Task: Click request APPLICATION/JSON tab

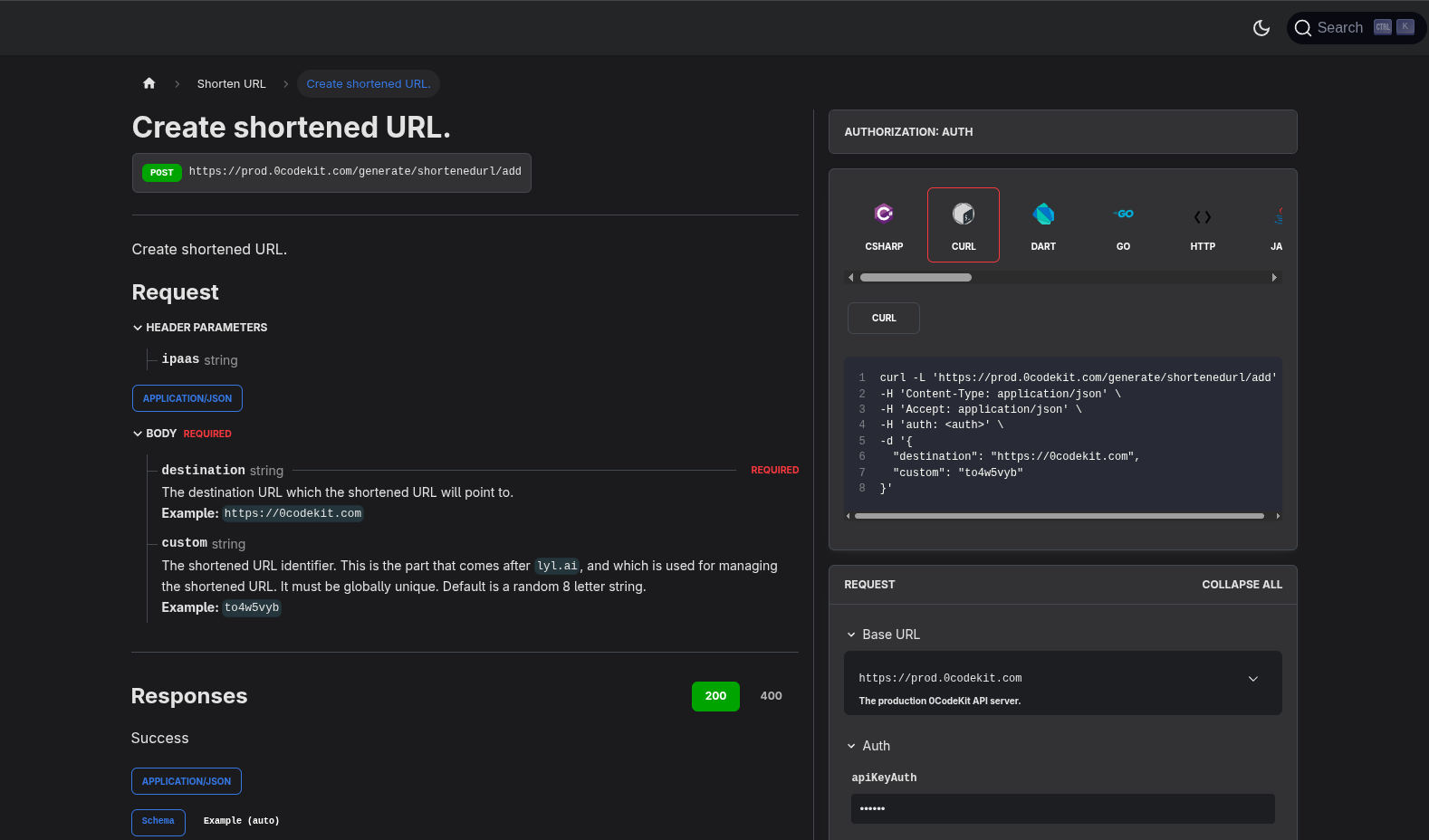Action: tap(187, 398)
